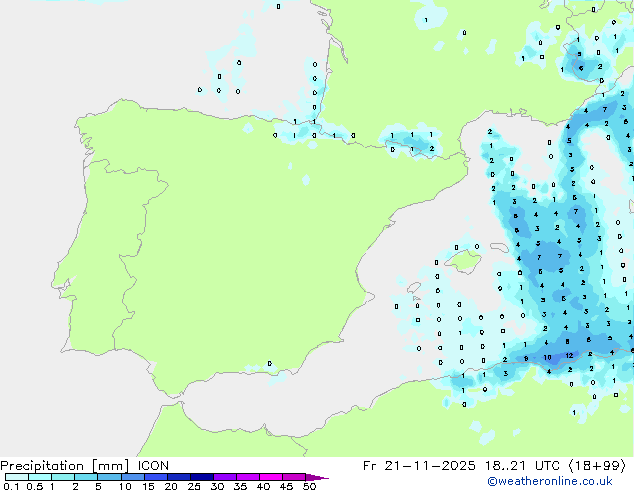This screenshot has width=634, height=490.
Task: Pick the 1–2 mm legend color swatch
Action: tap(63, 477)
